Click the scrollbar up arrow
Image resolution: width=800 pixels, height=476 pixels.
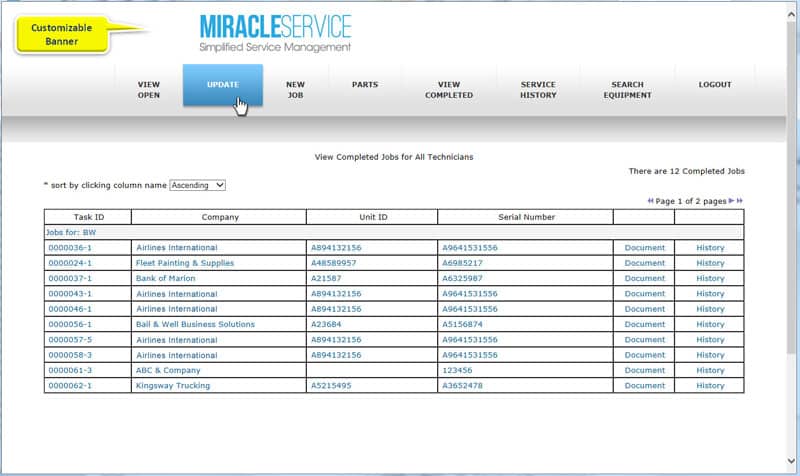pyautogui.click(x=791, y=15)
